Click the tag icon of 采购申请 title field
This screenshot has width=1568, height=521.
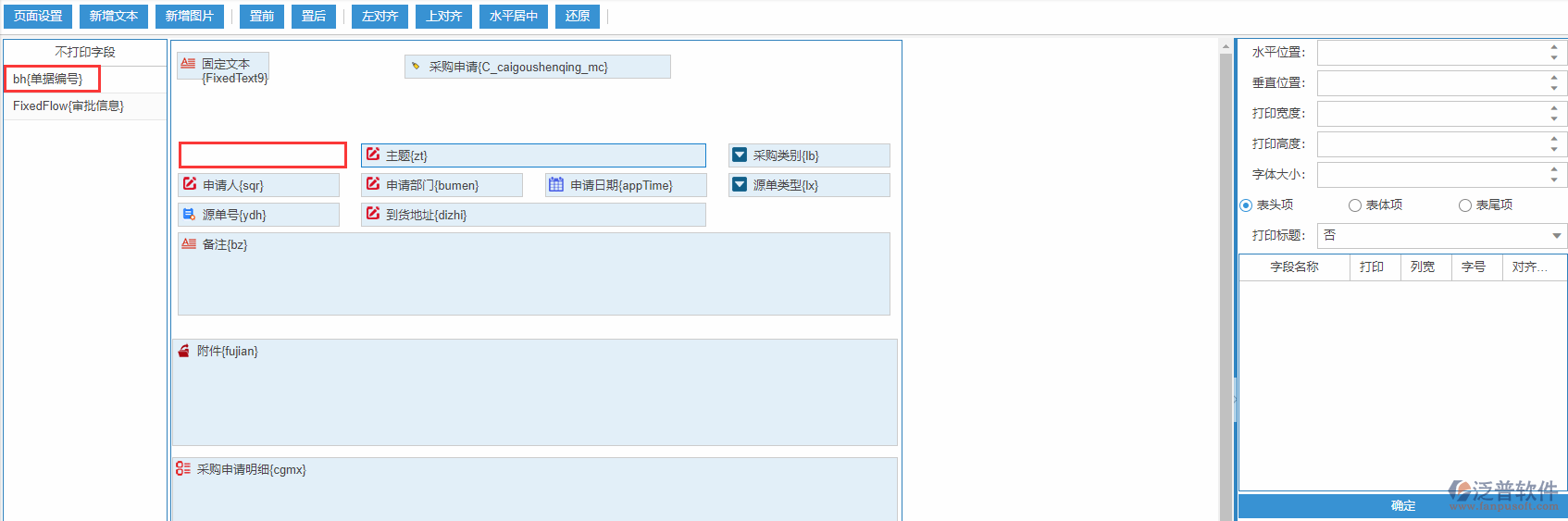pyautogui.click(x=416, y=67)
